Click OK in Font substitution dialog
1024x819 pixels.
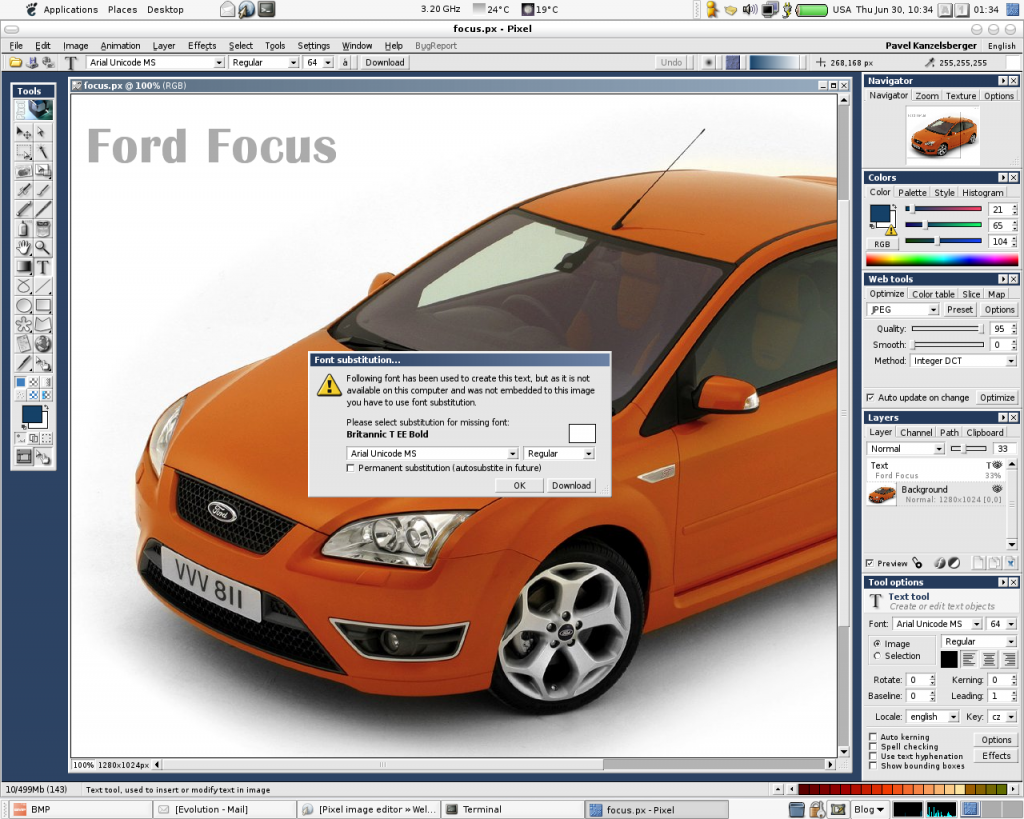(x=519, y=485)
